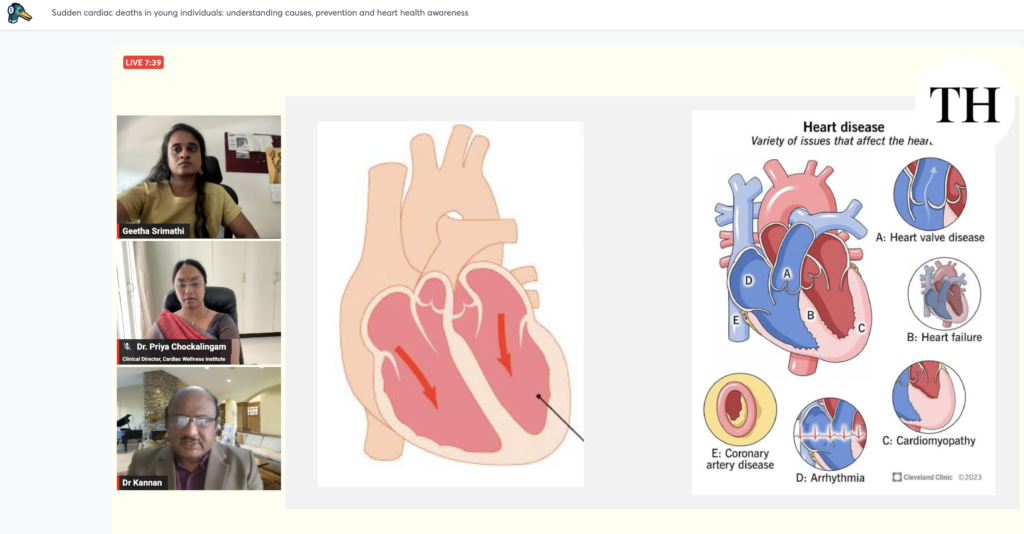The width and height of the screenshot is (1024, 534).
Task: Click the large labeled heart illustration
Action: [x=788, y=270]
